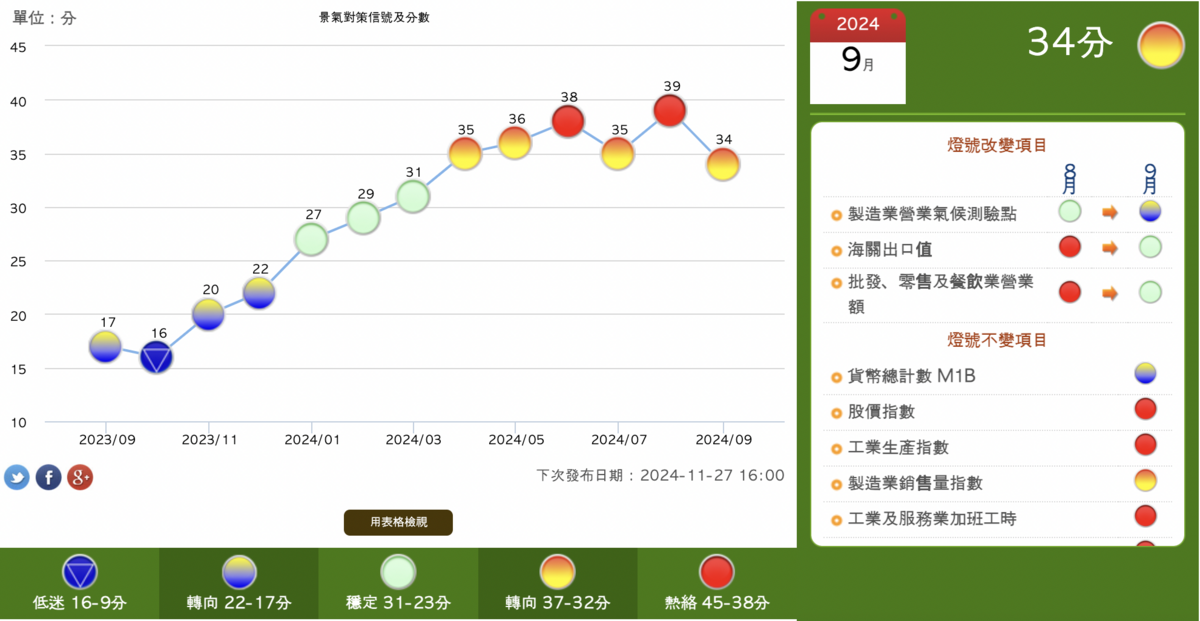Image resolution: width=1200 pixels, height=621 pixels.
Task: Click the 8月 column header
Action: point(1070,178)
